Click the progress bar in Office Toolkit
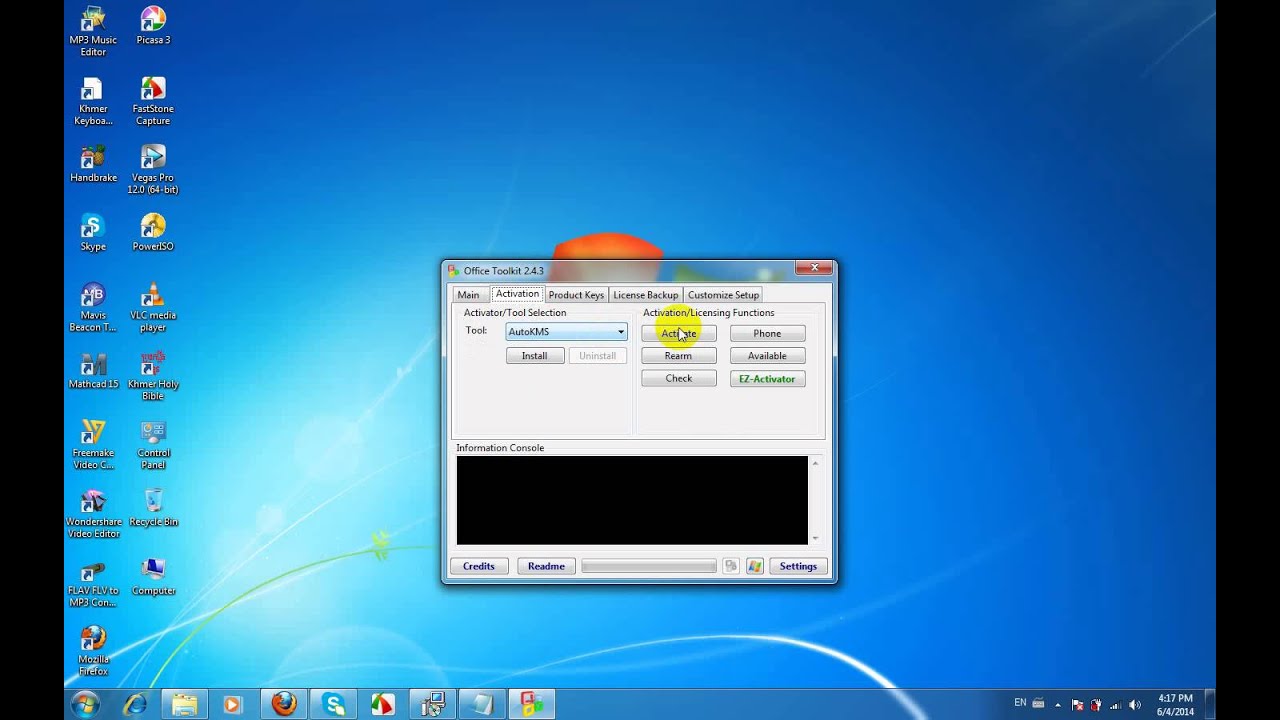This screenshot has width=1280, height=720. (649, 566)
